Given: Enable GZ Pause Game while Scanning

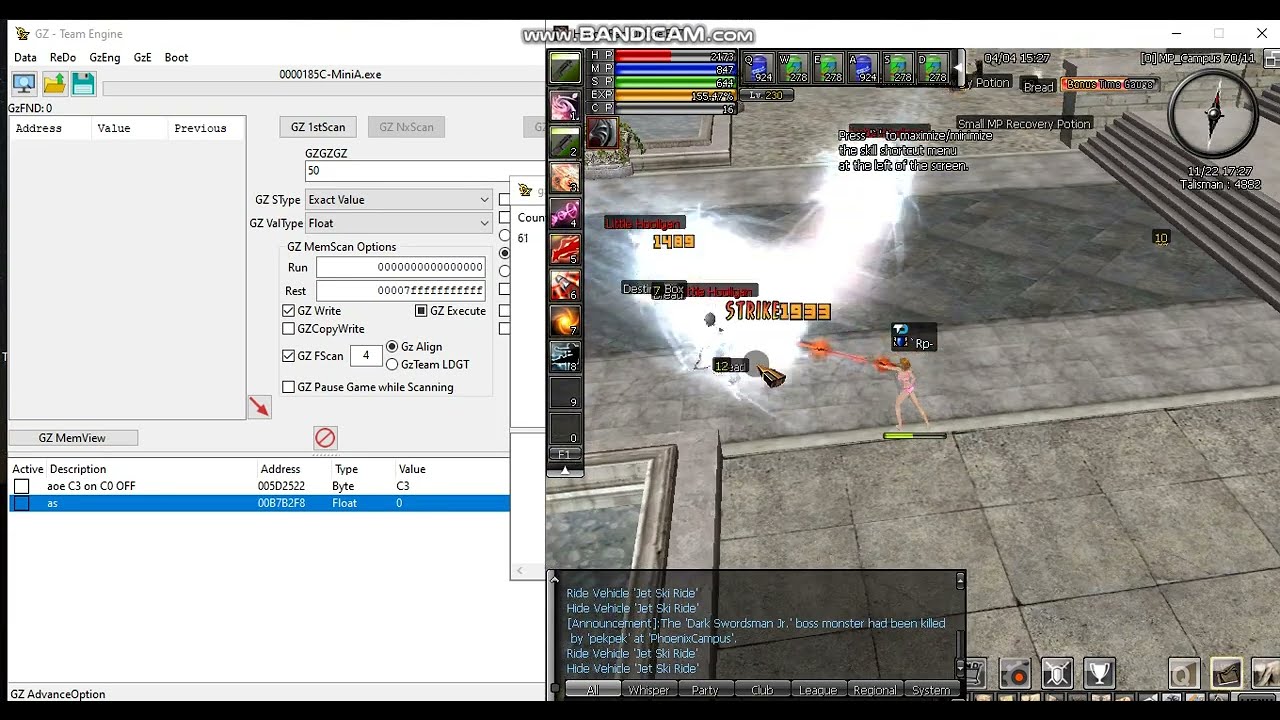Looking at the screenshot, I should click(289, 387).
